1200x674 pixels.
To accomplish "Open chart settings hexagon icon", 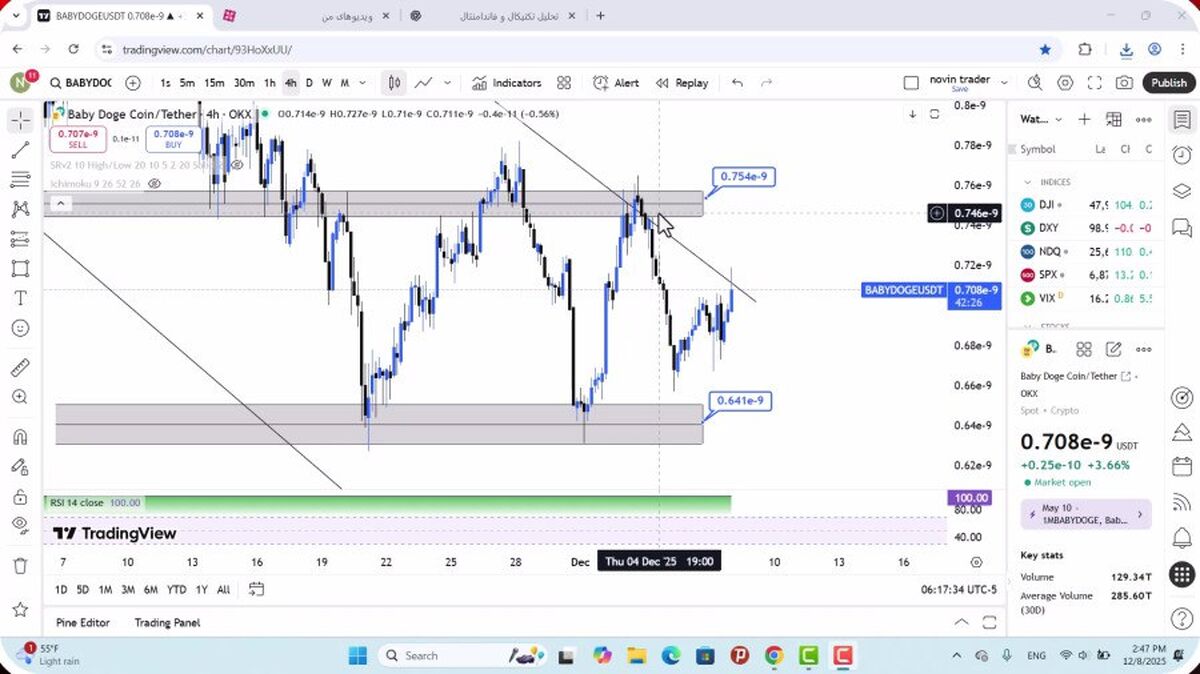I will coord(1065,83).
